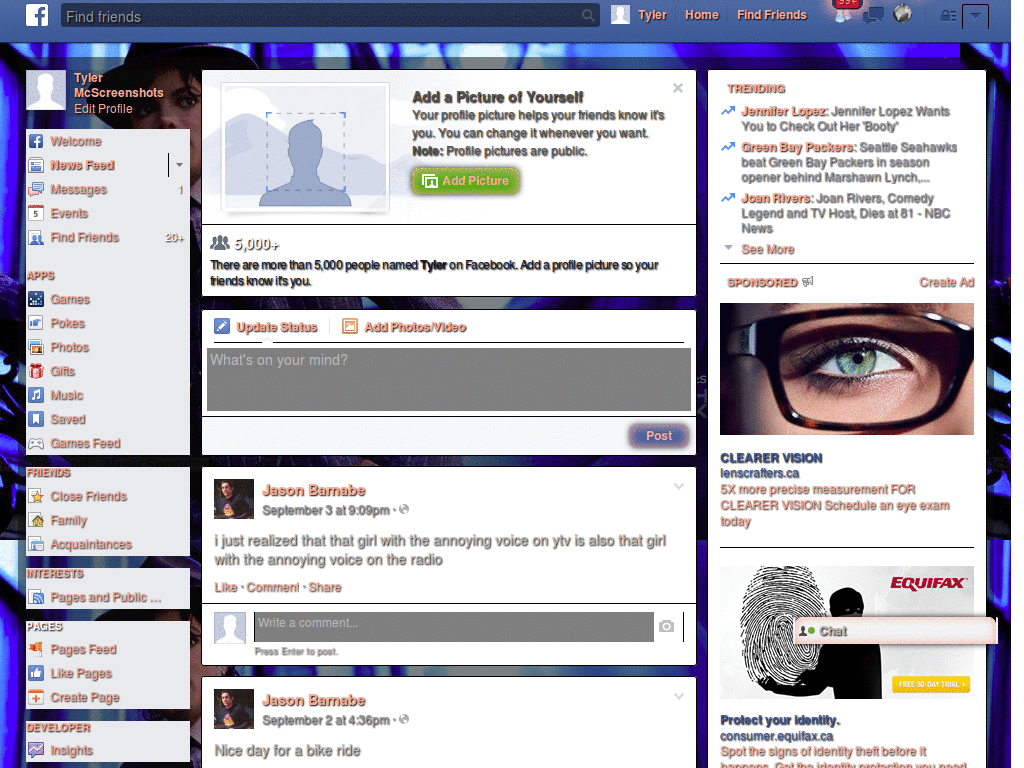Click the What's on your mind field

tap(449, 379)
